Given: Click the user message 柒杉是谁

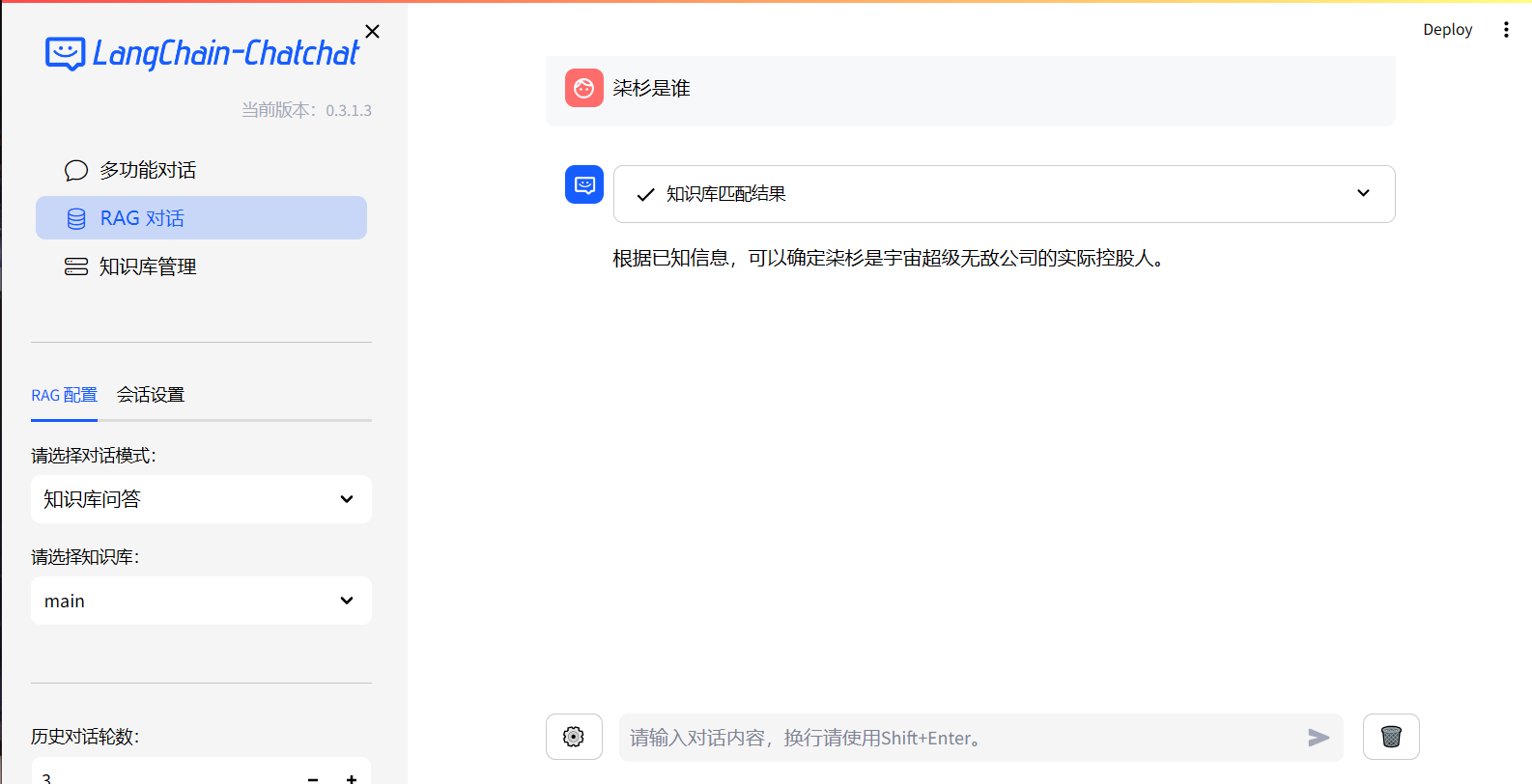Looking at the screenshot, I should tap(651, 88).
